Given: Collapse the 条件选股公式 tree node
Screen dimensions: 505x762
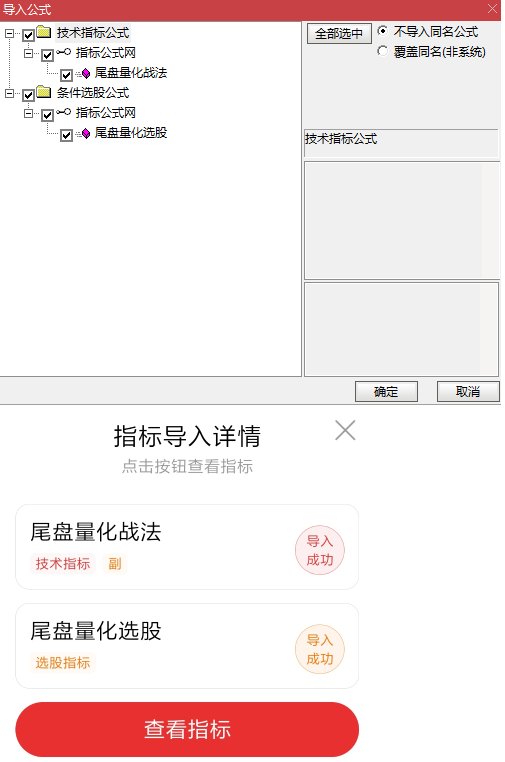Looking at the screenshot, I should (9, 93).
